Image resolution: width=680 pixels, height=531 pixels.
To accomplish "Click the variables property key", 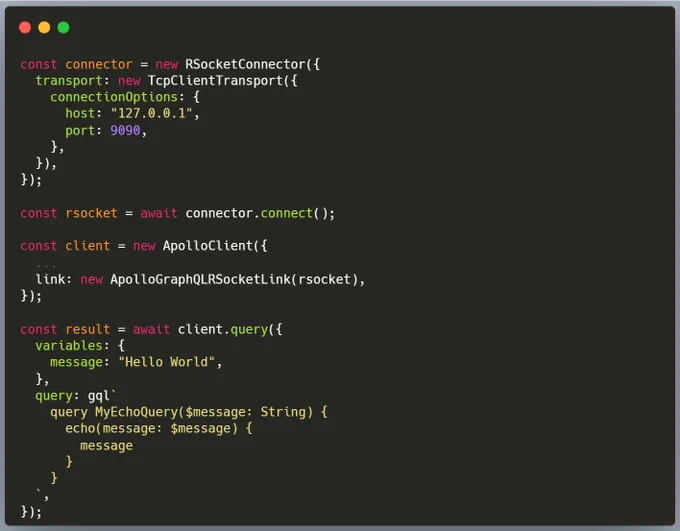I will [x=69, y=346].
